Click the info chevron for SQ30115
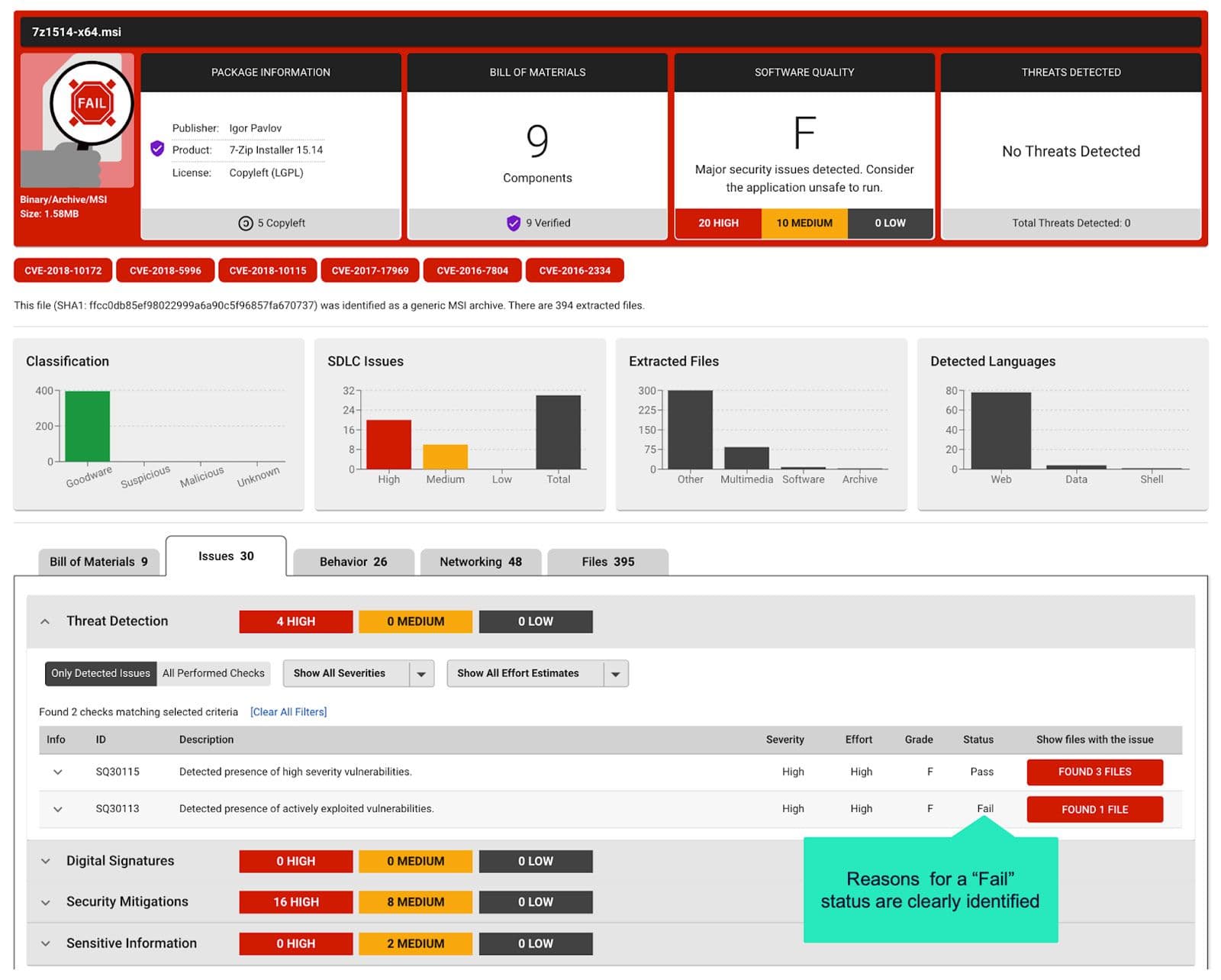1221x980 pixels. (x=57, y=772)
